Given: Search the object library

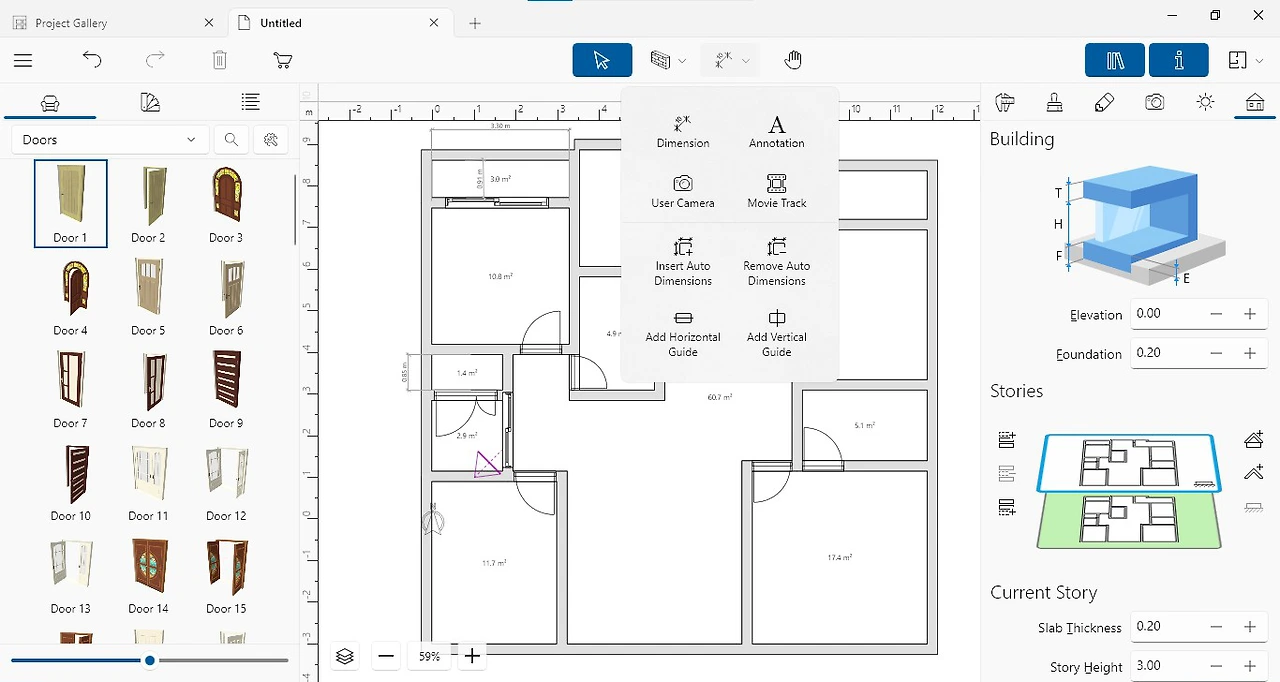Looking at the screenshot, I should (x=231, y=140).
